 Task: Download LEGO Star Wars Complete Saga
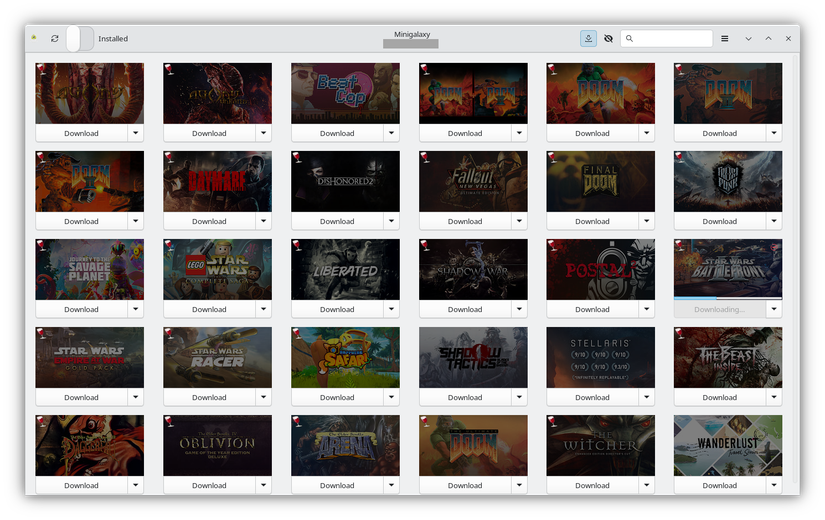pos(209,309)
